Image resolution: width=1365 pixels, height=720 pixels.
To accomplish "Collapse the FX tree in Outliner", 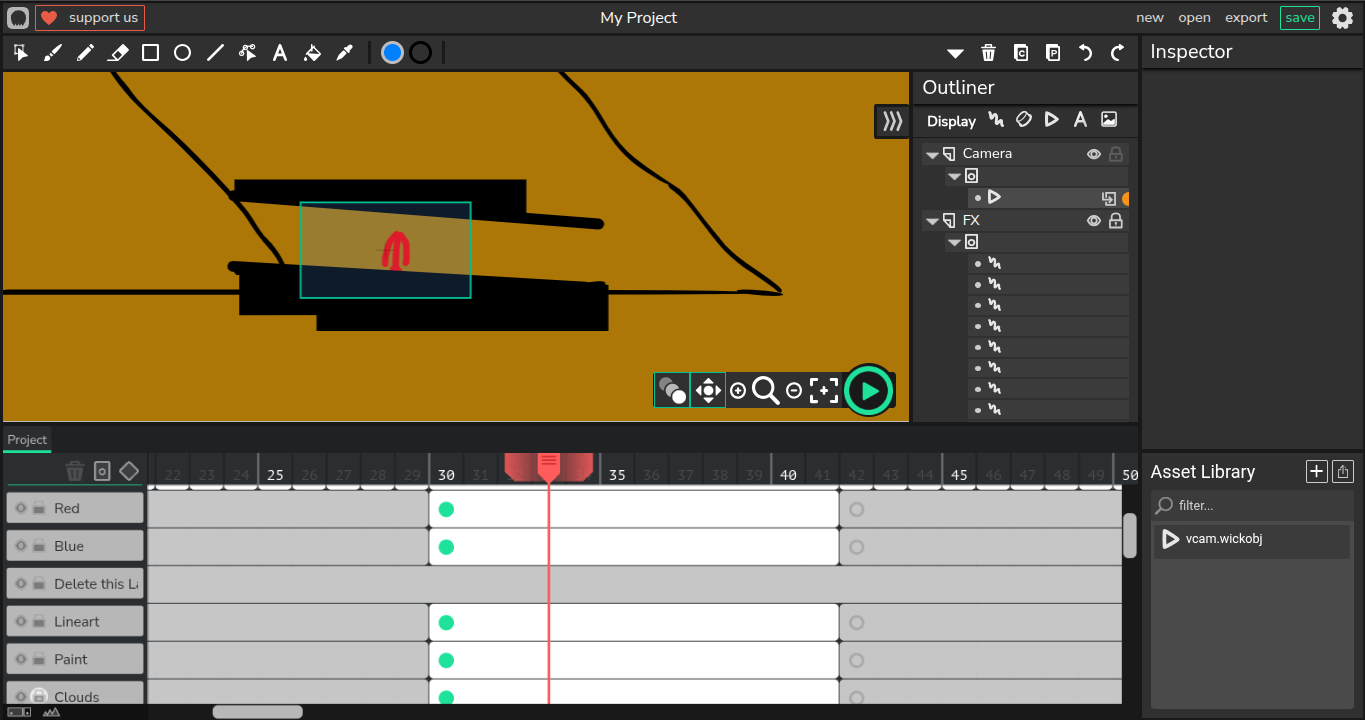I will 932,222.
